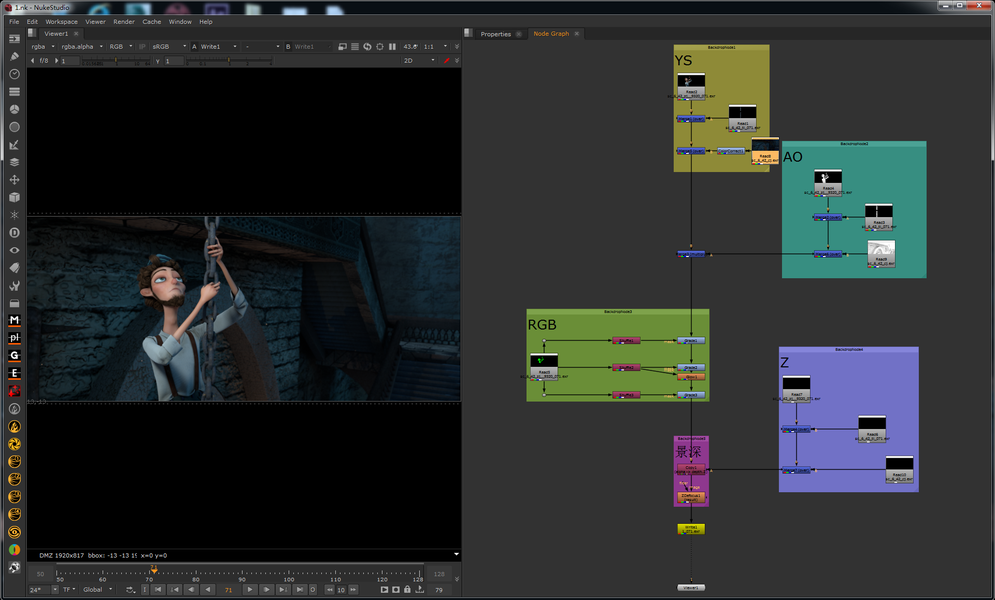Toggle the red viewer overlay slash icon

point(447,60)
